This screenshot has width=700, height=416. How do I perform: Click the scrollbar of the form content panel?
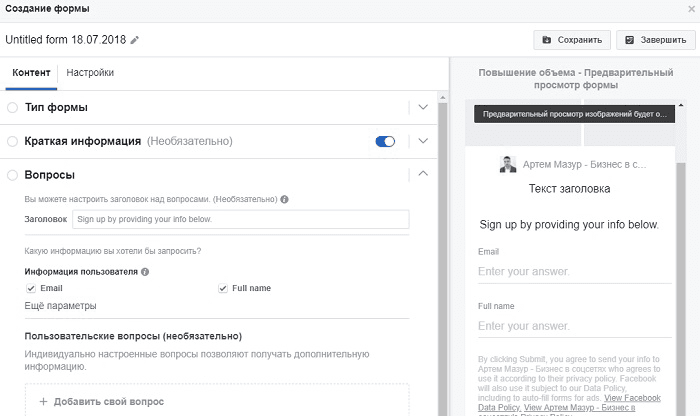tap(442, 259)
